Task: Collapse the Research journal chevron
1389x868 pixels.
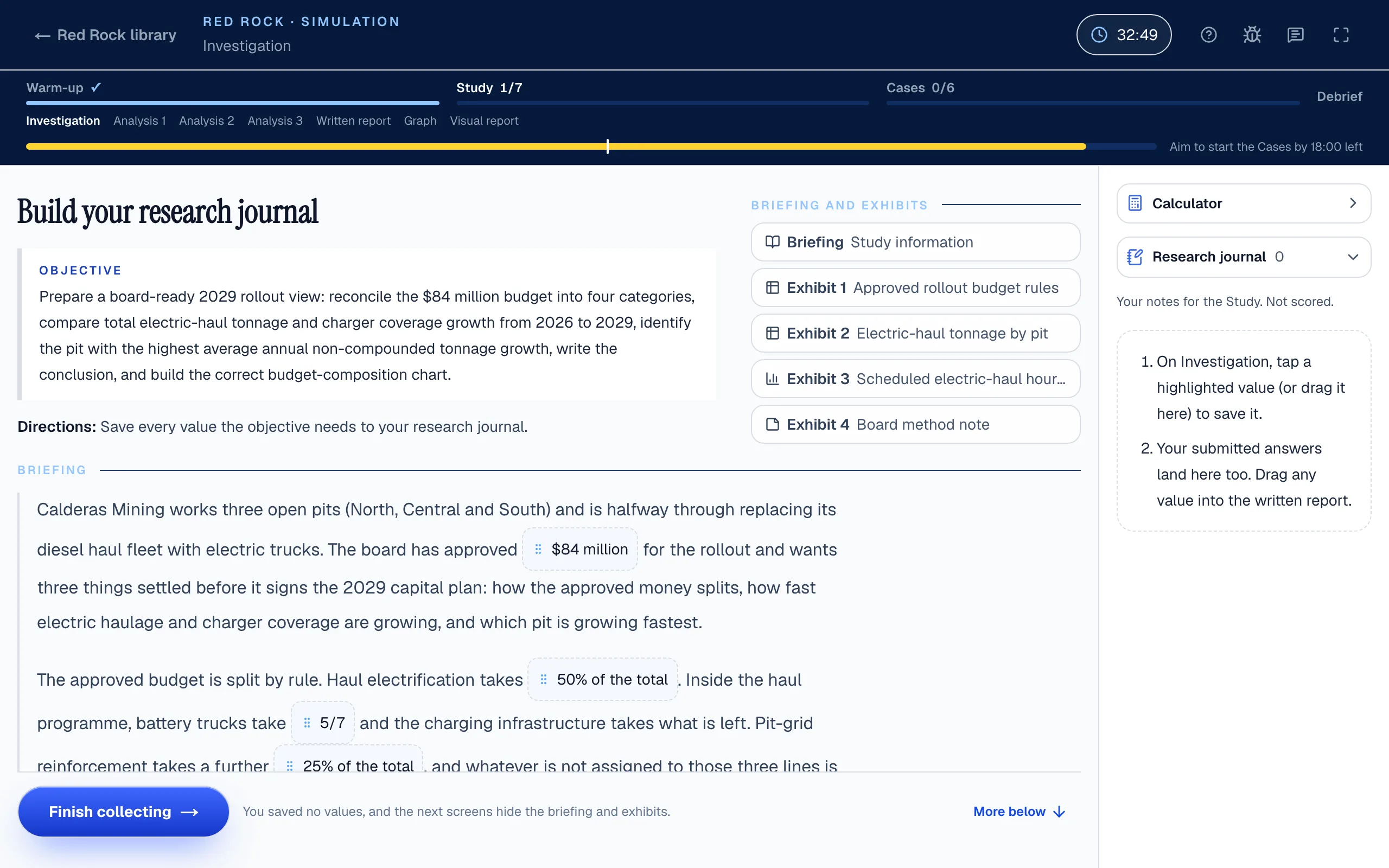Action: click(x=1353, y=257)
